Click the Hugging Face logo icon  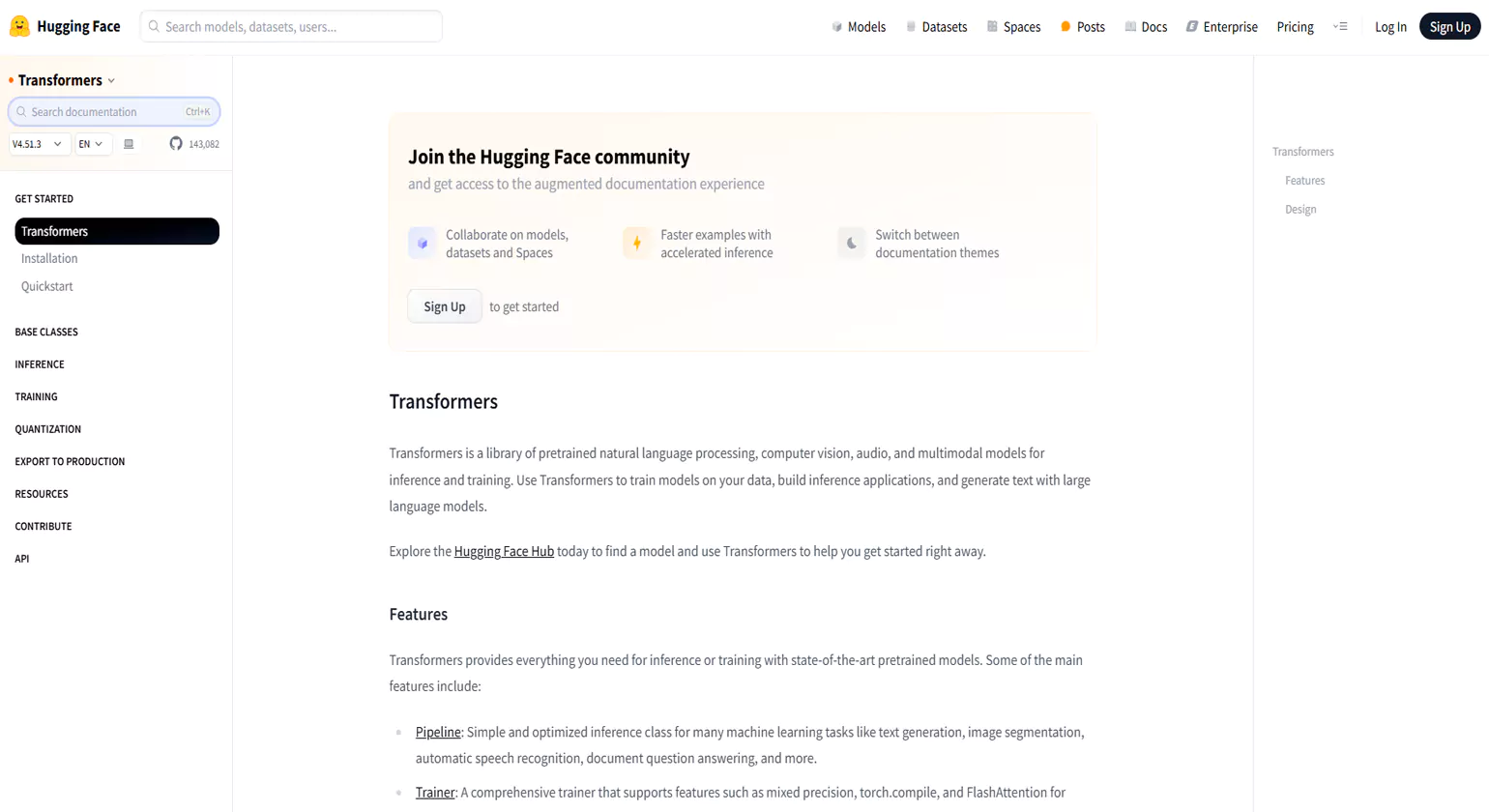pyautogui.click(x=19, y=26)
